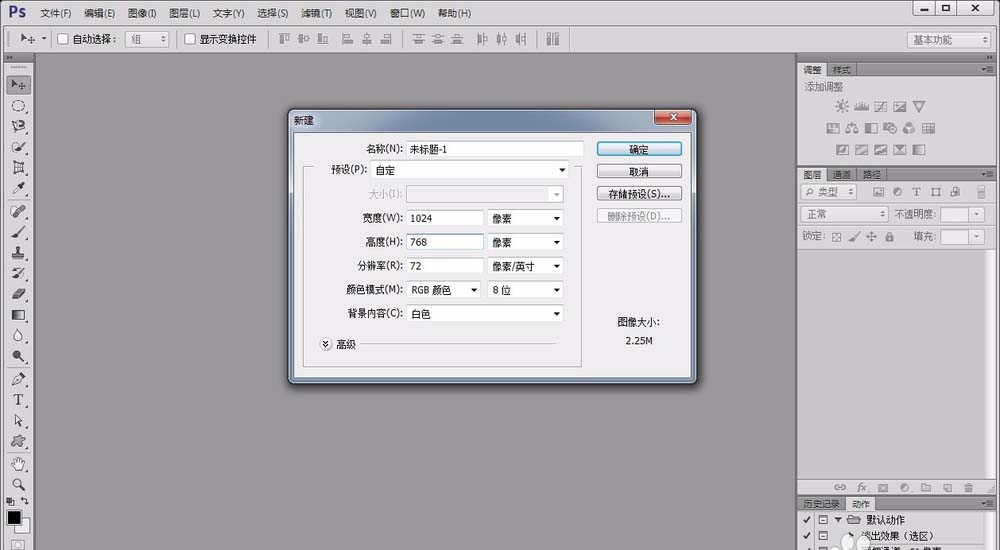Image resolution: width=1000 pixels, height=550 pixels.
Task: Toggle lock position icon in Layers panel
Action: 872,237
